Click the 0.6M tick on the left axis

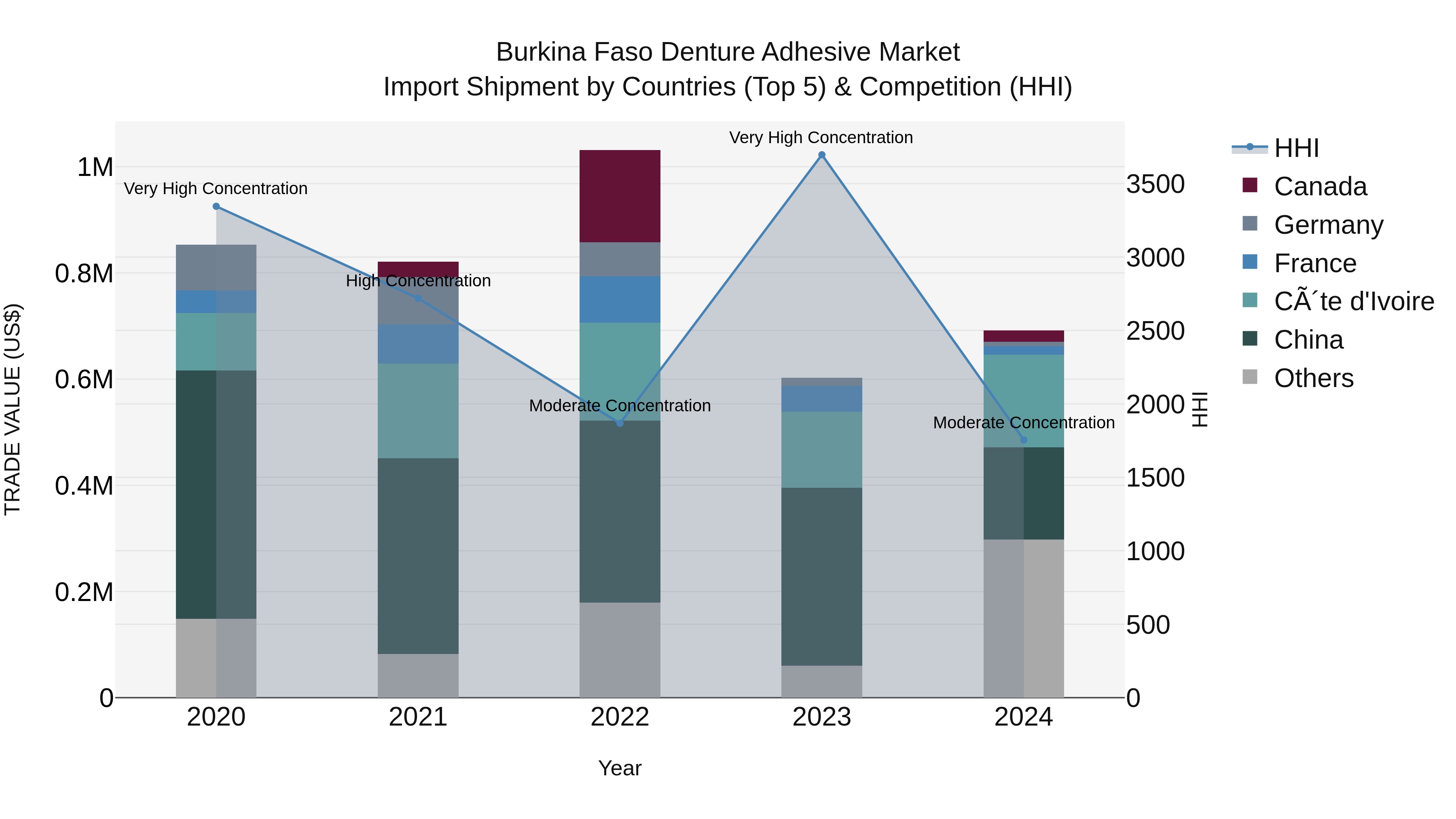click(x=84, y=379)
